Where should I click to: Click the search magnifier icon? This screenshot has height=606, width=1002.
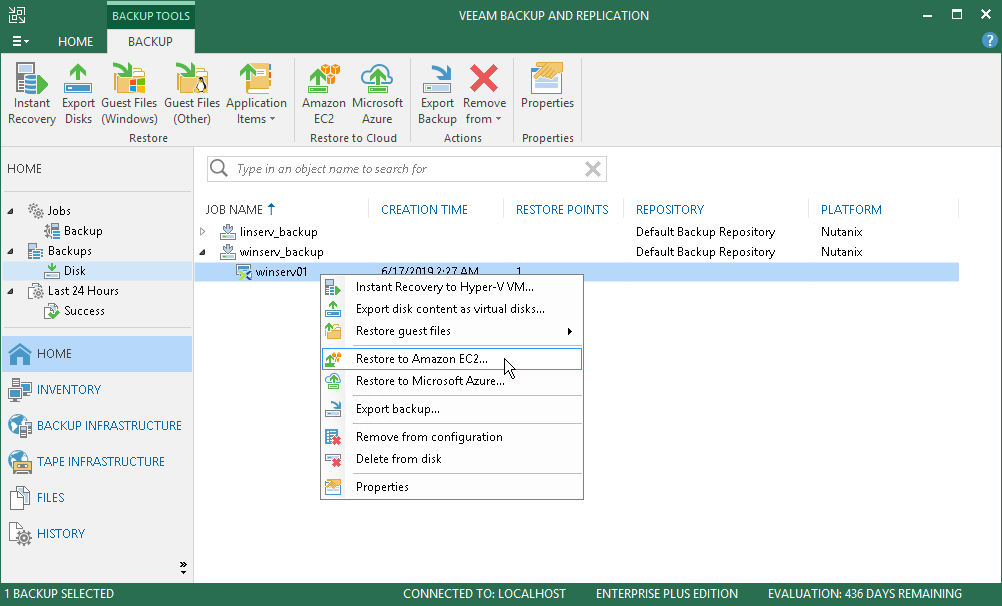[x=219, y=168]
